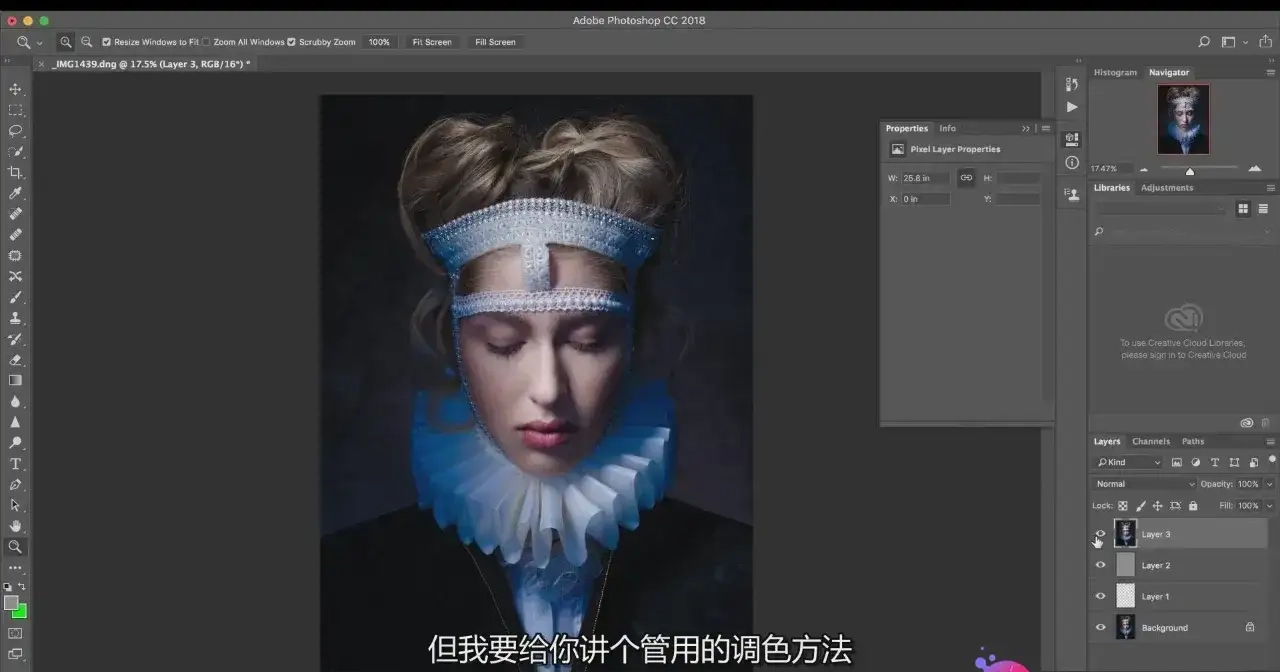The width and height of the screenshot is (1280, 672).
Task: Select the Crop tool
Action: 15,172
